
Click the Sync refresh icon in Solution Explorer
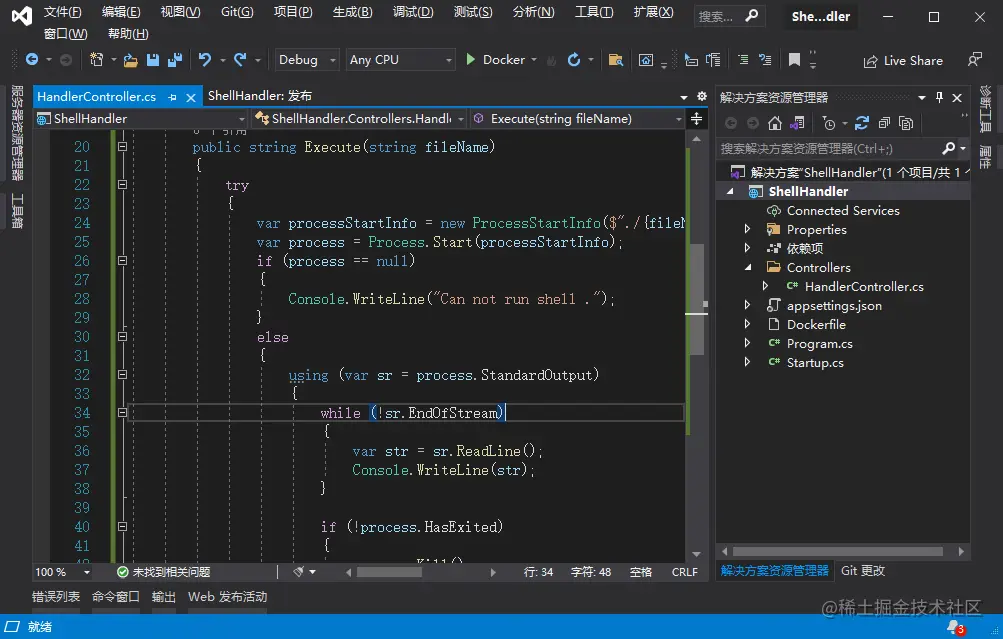861,124
